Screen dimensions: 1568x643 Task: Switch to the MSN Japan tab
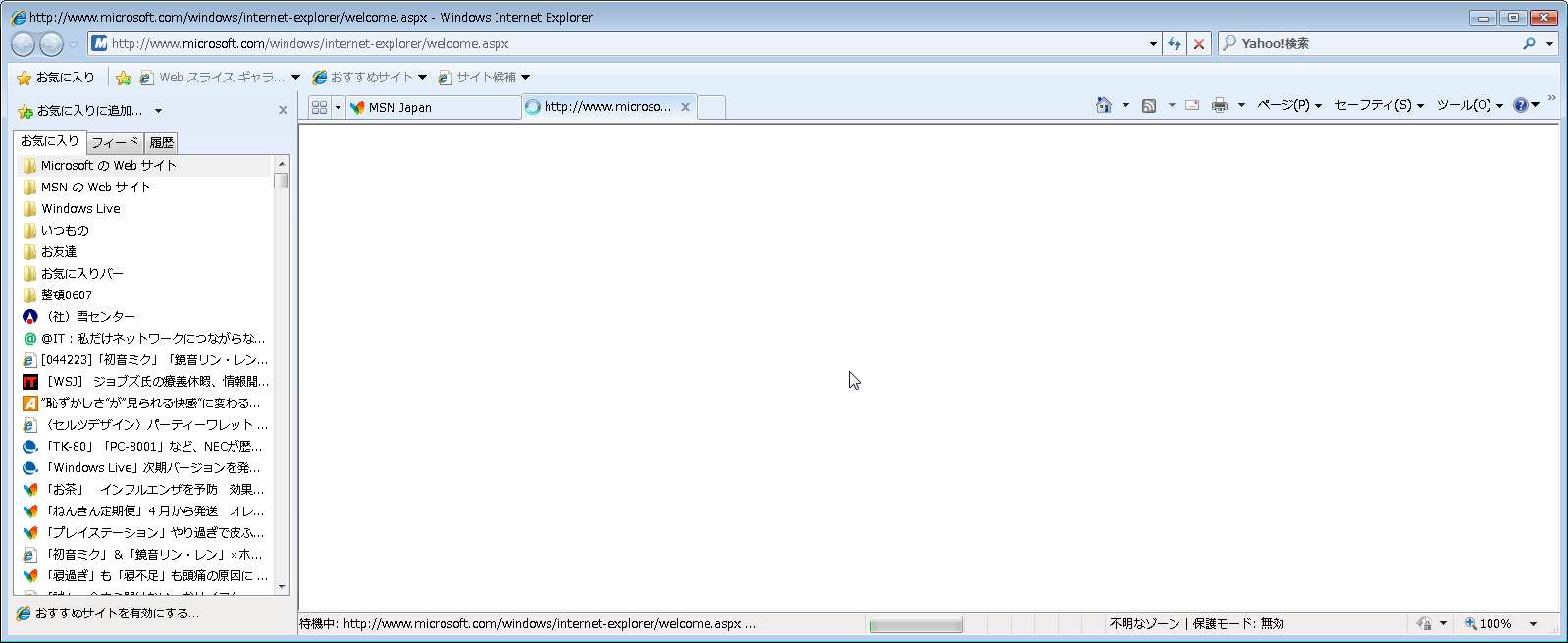[x=433, y=107]
